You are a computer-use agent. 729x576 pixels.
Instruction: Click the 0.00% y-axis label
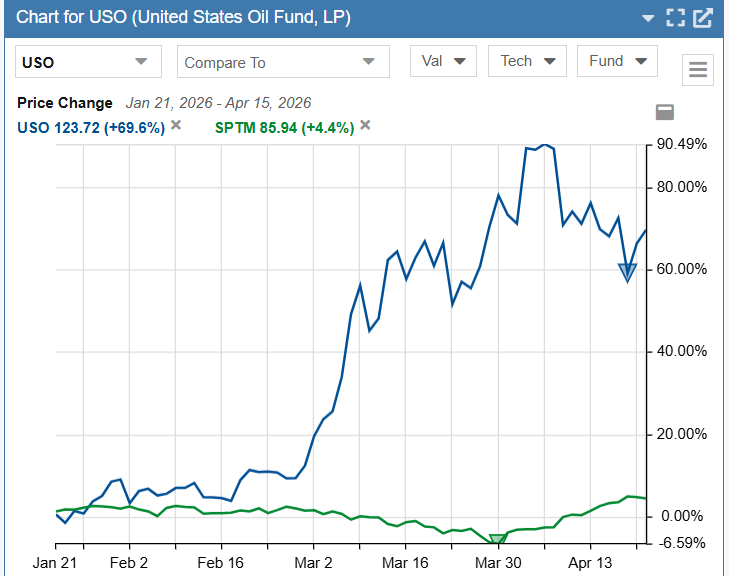683,516
